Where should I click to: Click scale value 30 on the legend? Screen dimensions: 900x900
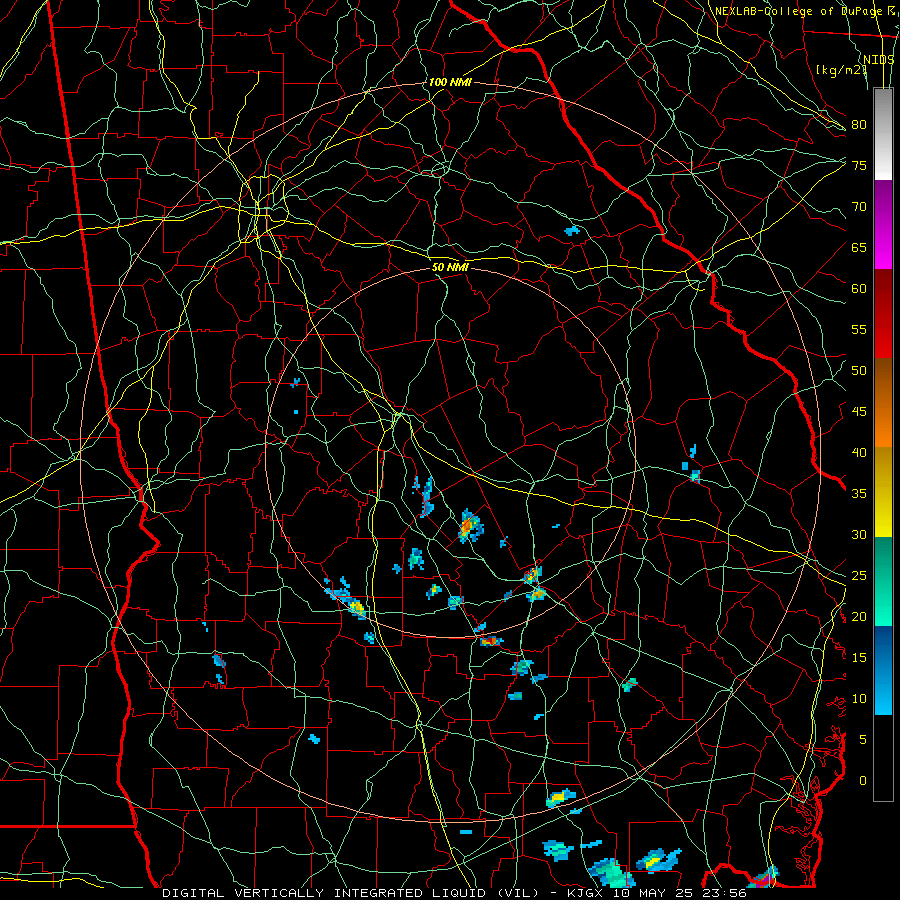click(x=859, y=534)
